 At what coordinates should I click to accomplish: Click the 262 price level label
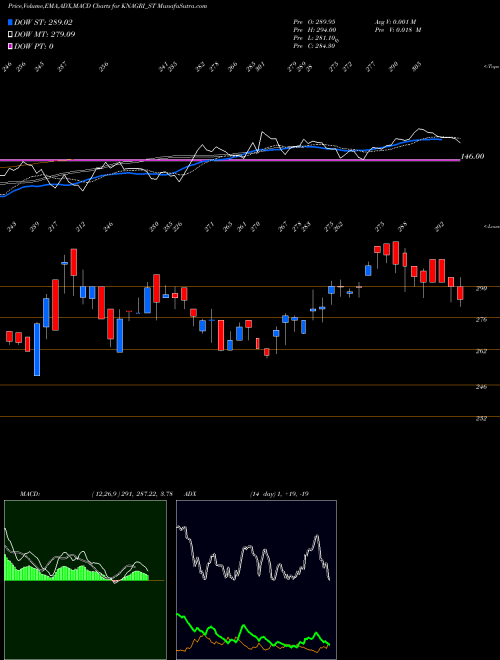[x=482, y=351]
